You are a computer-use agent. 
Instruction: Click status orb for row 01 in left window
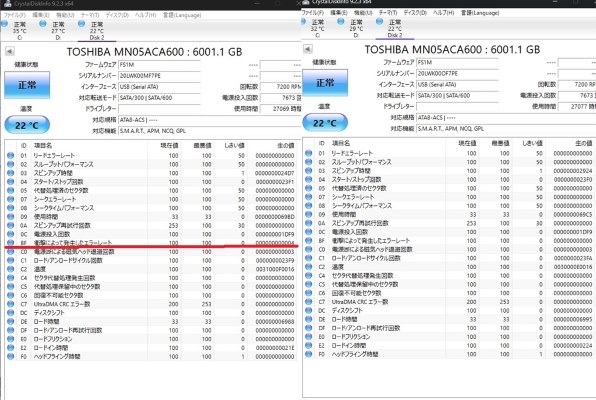pos(11,155)
